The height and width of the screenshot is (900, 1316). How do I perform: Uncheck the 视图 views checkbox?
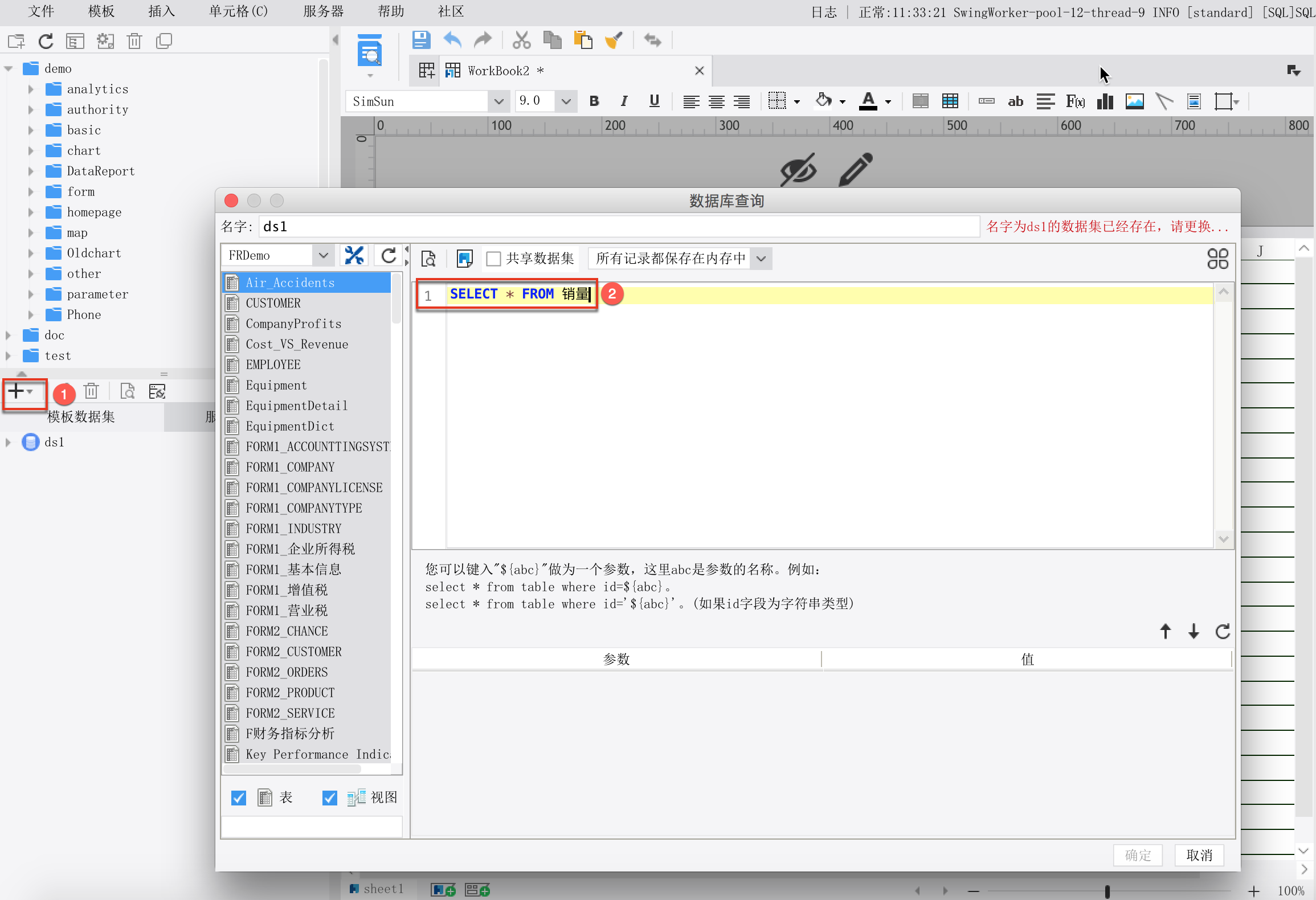coord(329,798)
